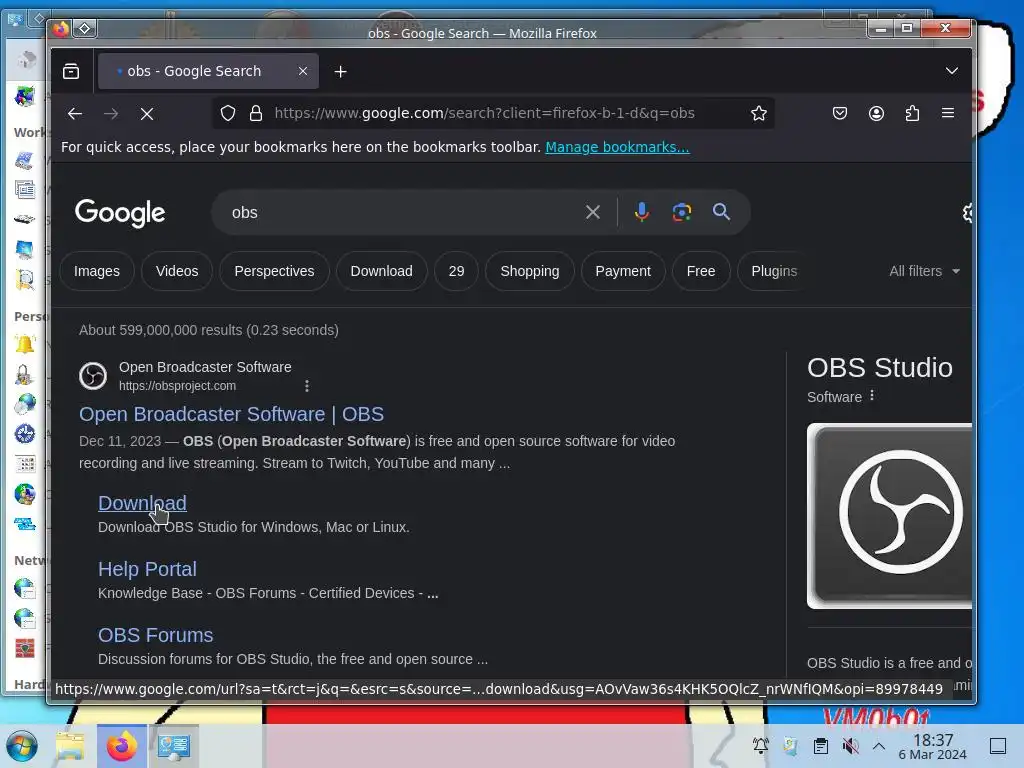Select the Videos filter chip
The image size is (1024, 768).
point(177,271)
